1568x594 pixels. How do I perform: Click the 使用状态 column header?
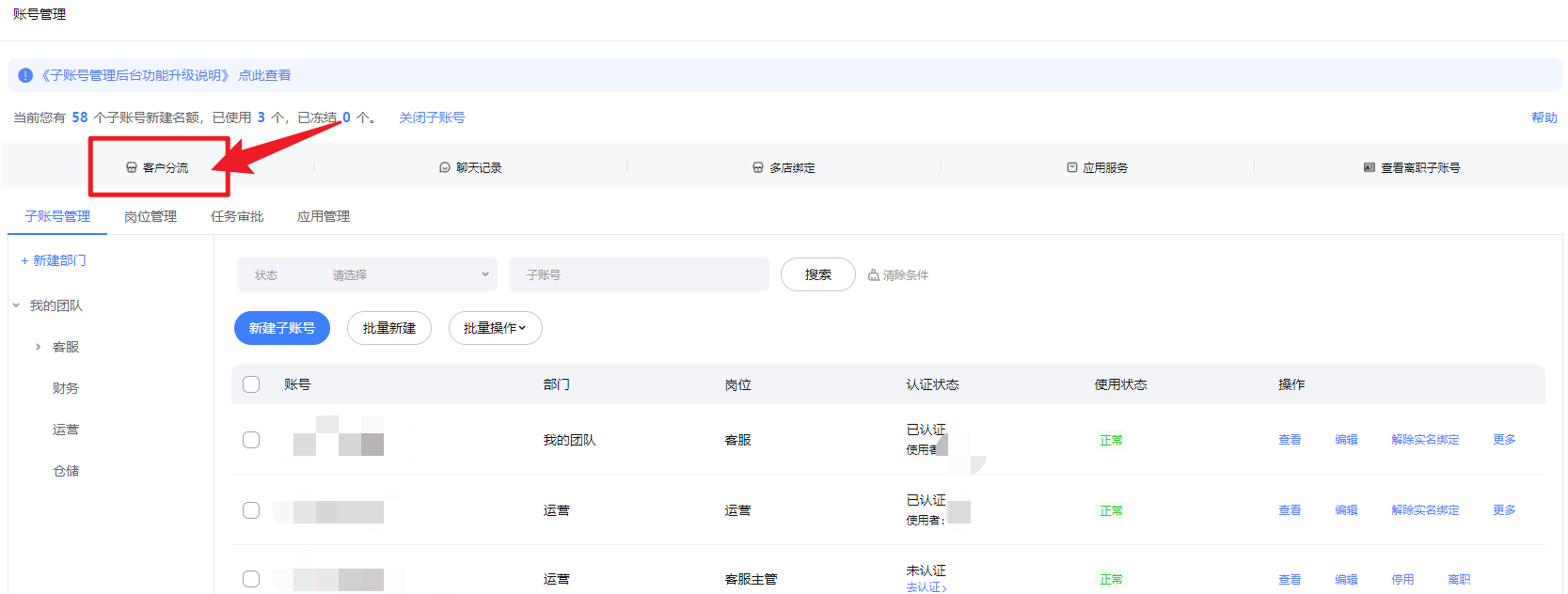pyautogui.click(x=1120, y=384)
